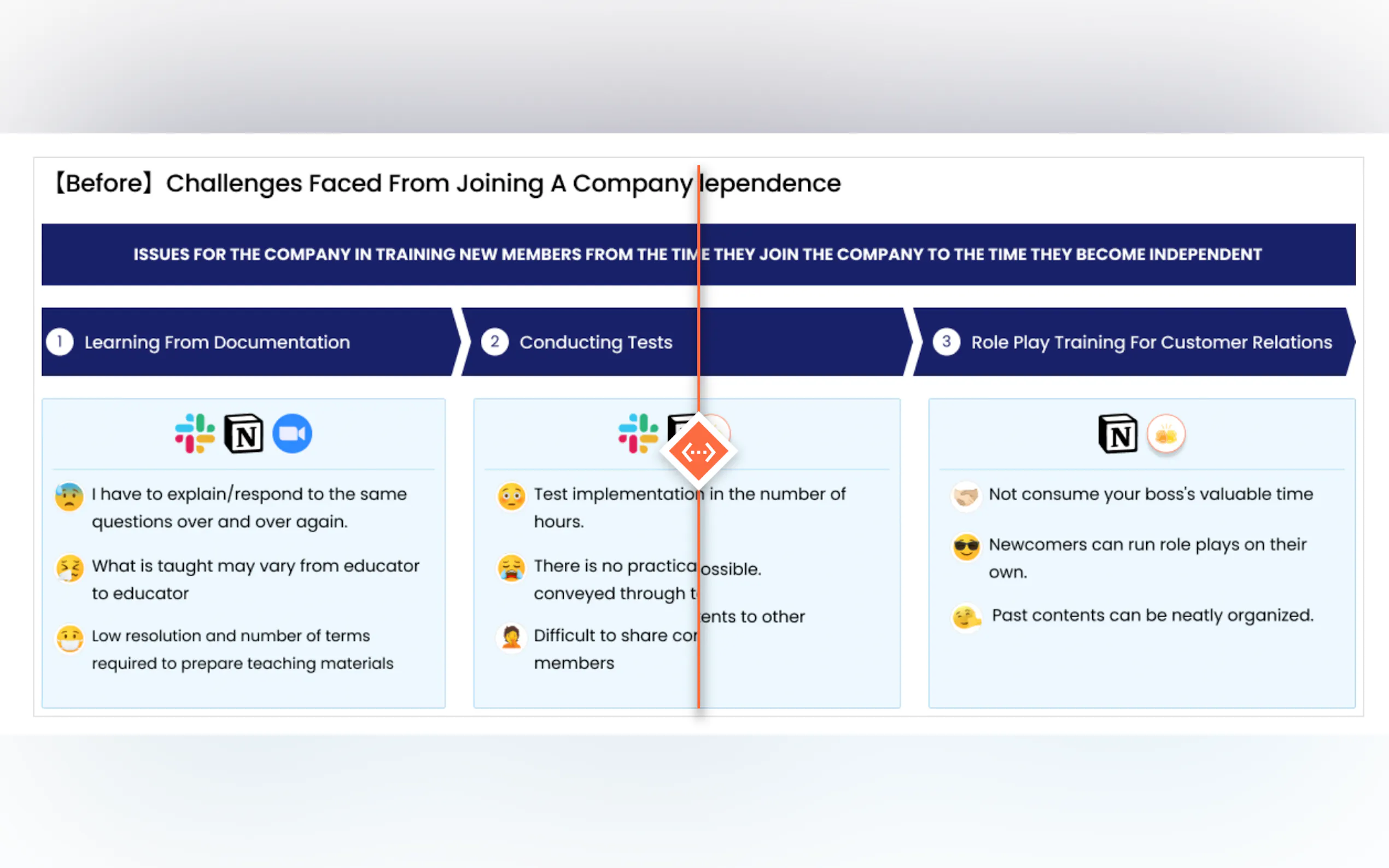This screenshot has height=868, width=1389.
Task: Click the step number 1 circle
Action: (x=60, y=342)
